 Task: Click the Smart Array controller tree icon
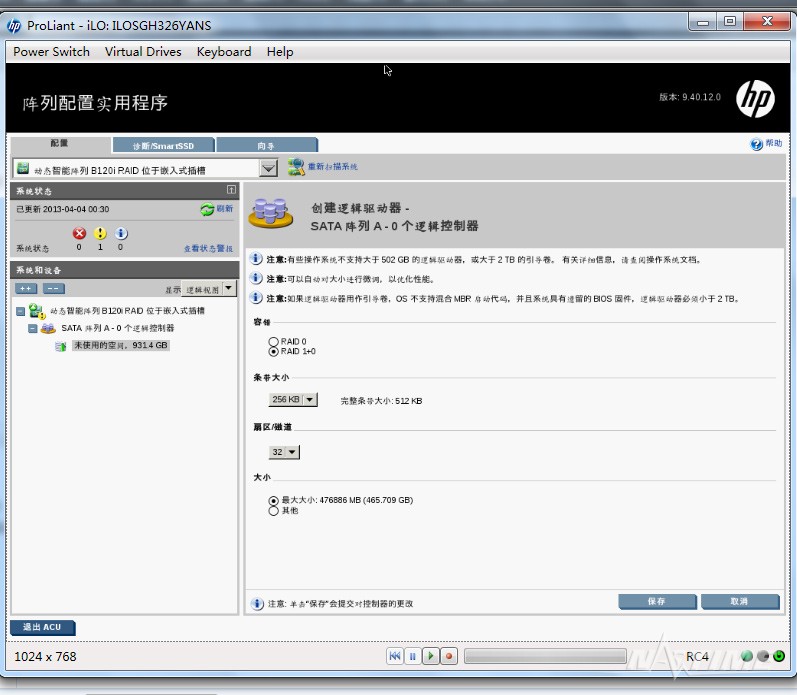click(x=37, y=311)
